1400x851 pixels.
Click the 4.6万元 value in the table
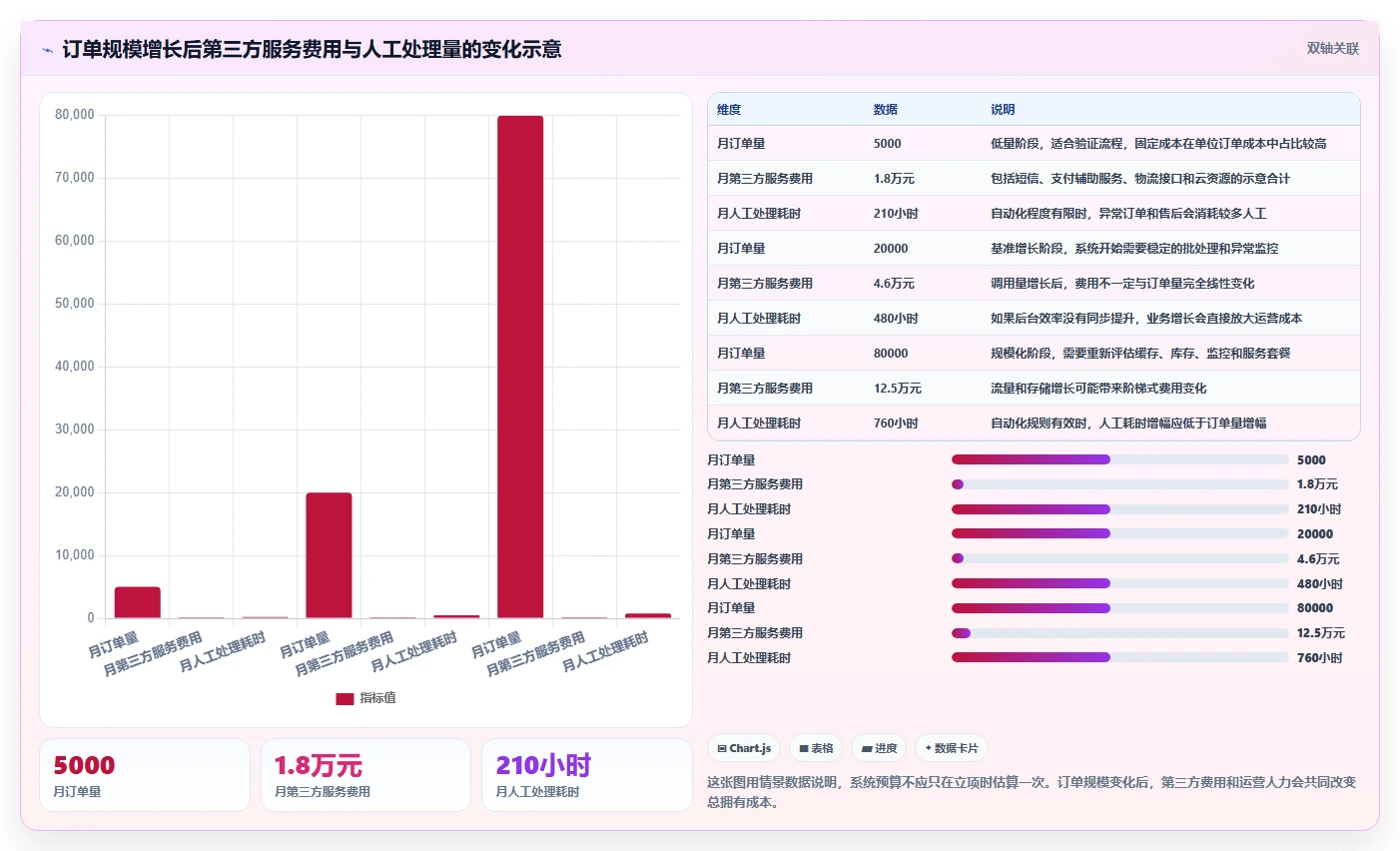894,284
